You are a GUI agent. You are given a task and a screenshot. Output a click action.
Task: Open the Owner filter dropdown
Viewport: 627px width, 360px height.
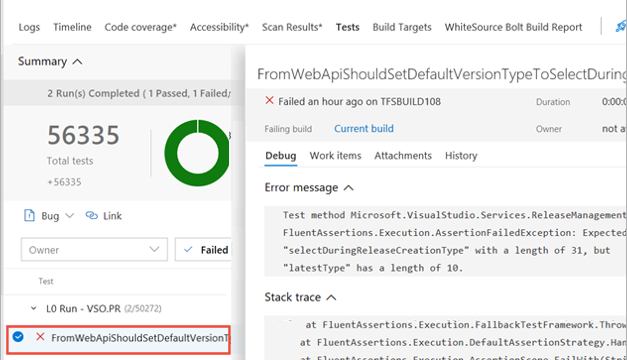[94, 250]
